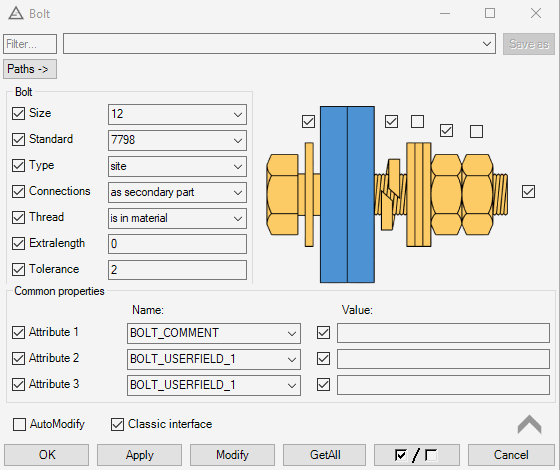Open the Paths -> menu button
Viewport: 560px width, 470px height.
point(30,69)
